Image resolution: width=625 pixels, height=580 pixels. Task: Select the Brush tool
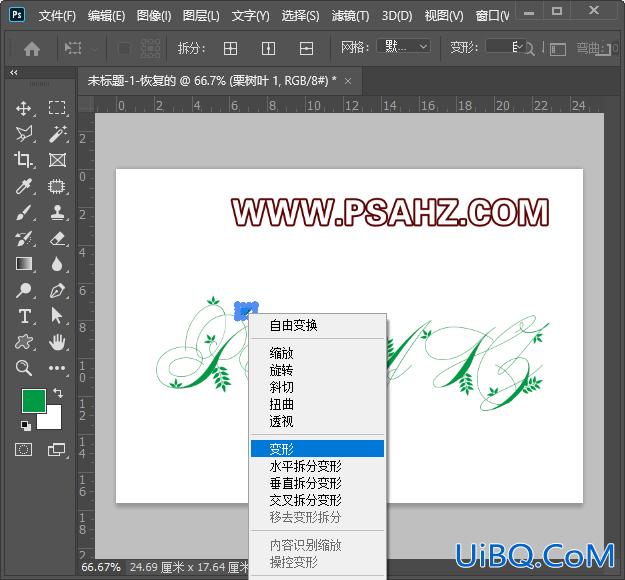(x=24, y=212)
